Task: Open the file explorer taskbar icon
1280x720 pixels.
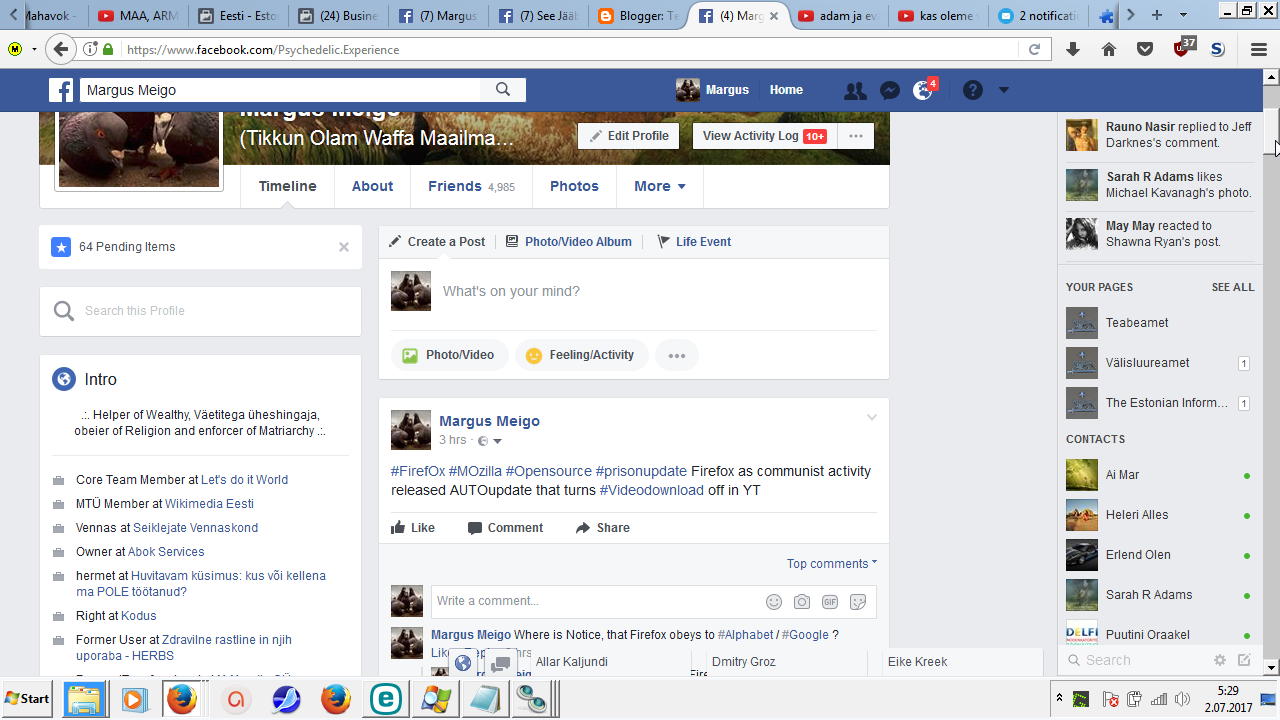Action: coord(85,700)
